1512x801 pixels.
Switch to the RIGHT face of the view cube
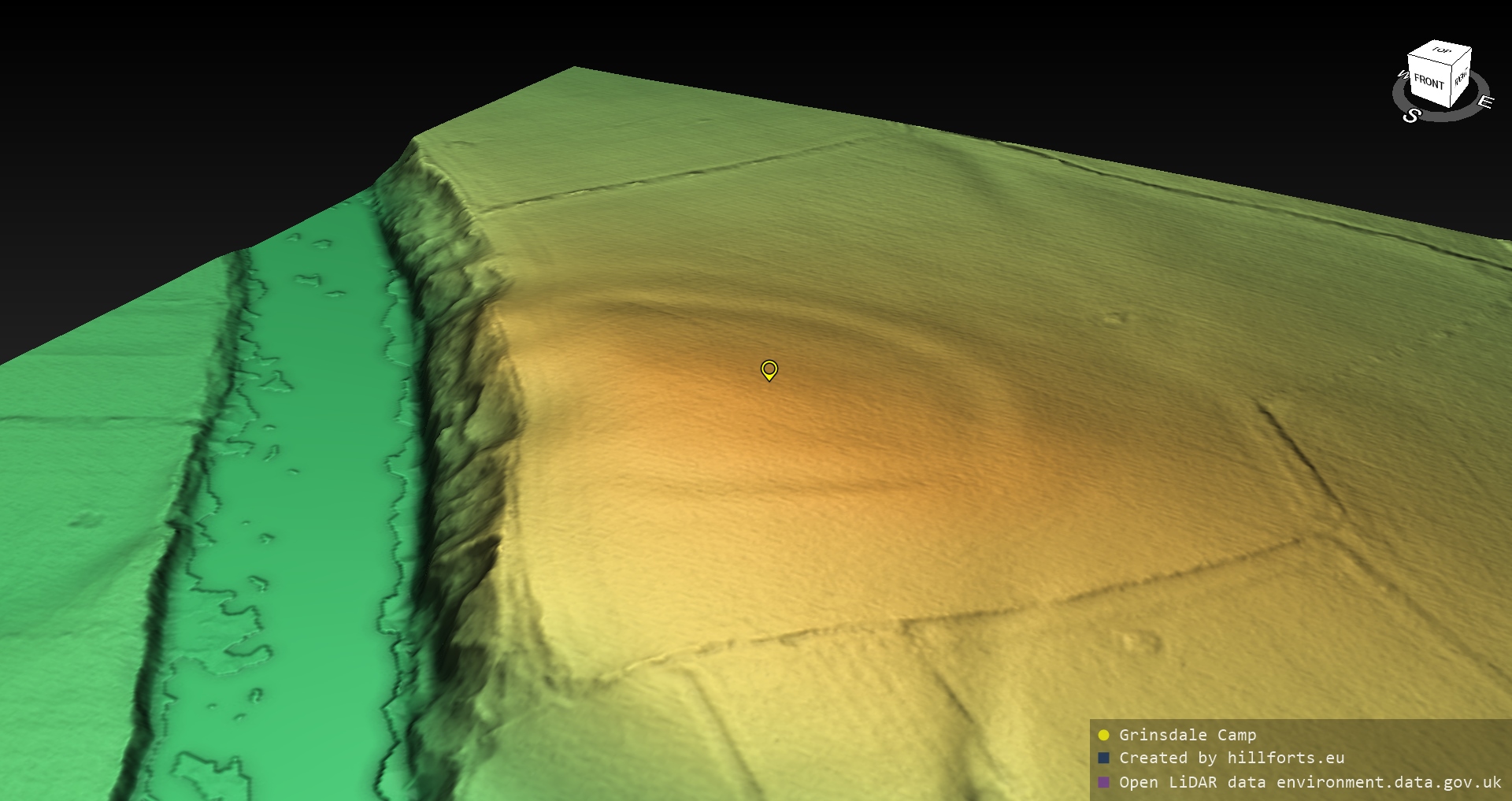point(1460,77)
